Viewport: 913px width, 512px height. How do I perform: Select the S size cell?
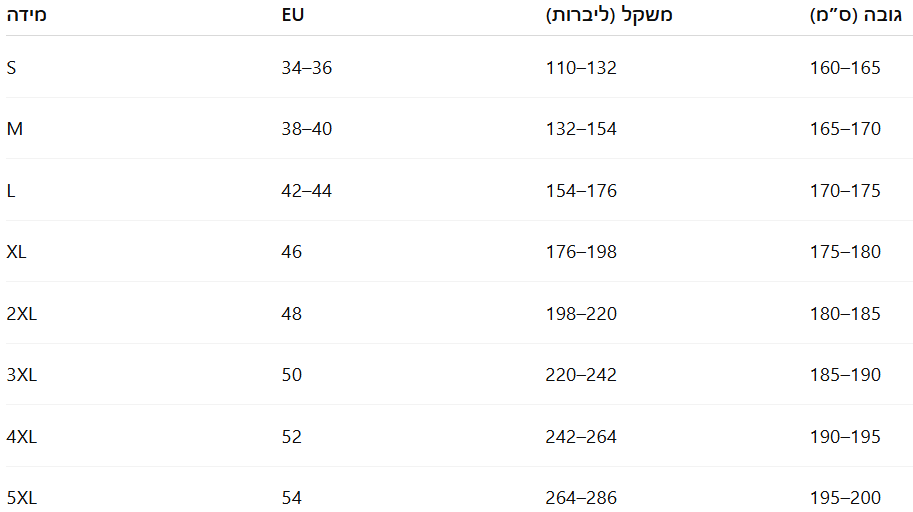pyautogui.click(x=11, y=68)
